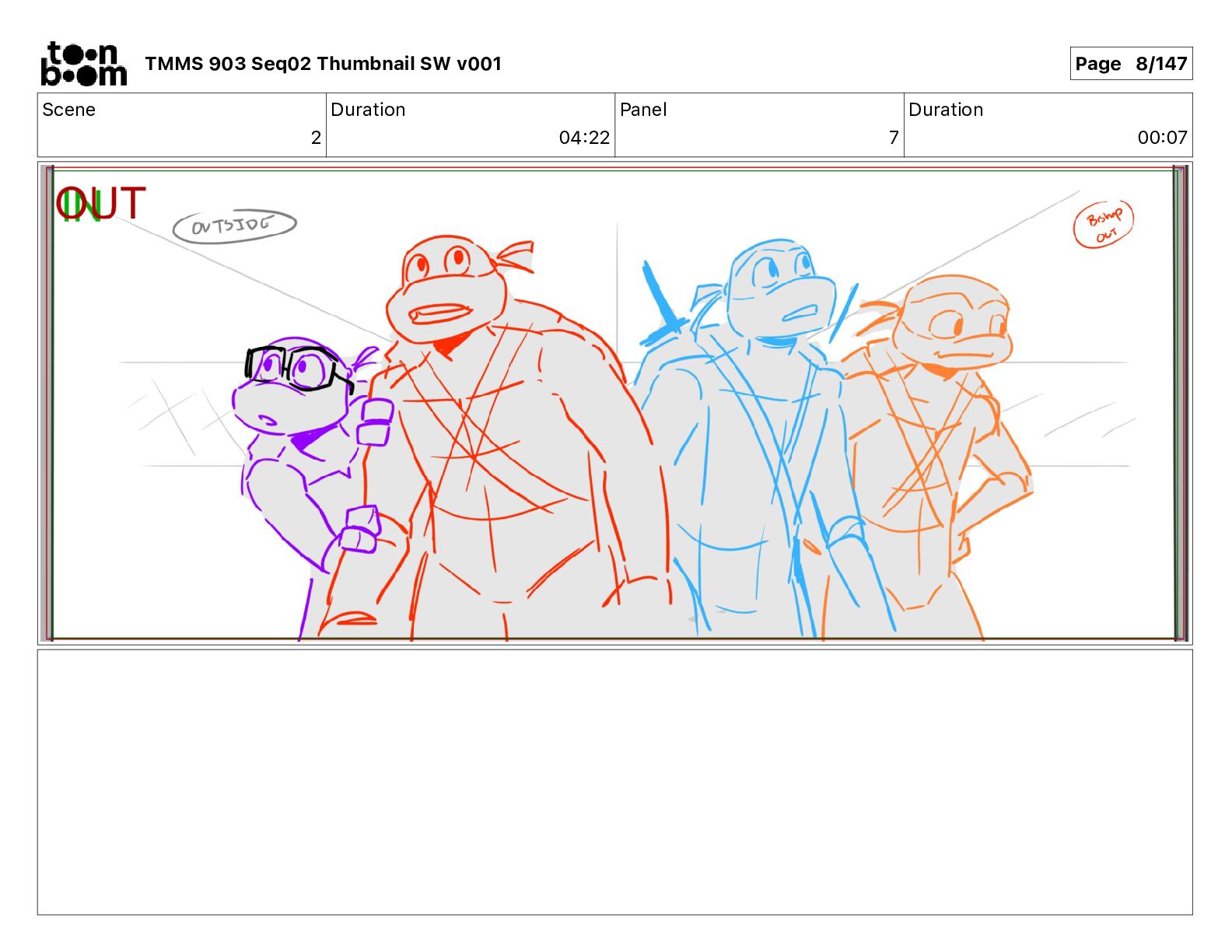1232x952 pixels.
Task: Click the scene number value '2'
Action: (316, 138)
